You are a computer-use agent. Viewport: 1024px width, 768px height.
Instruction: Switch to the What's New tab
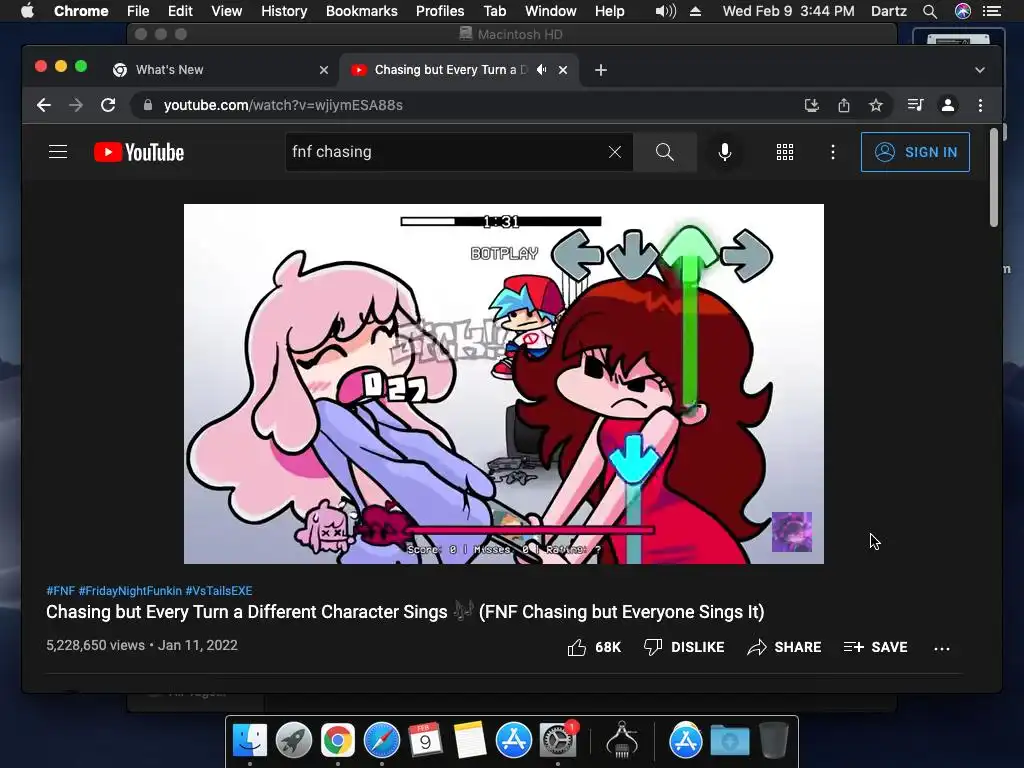(221, 70)
